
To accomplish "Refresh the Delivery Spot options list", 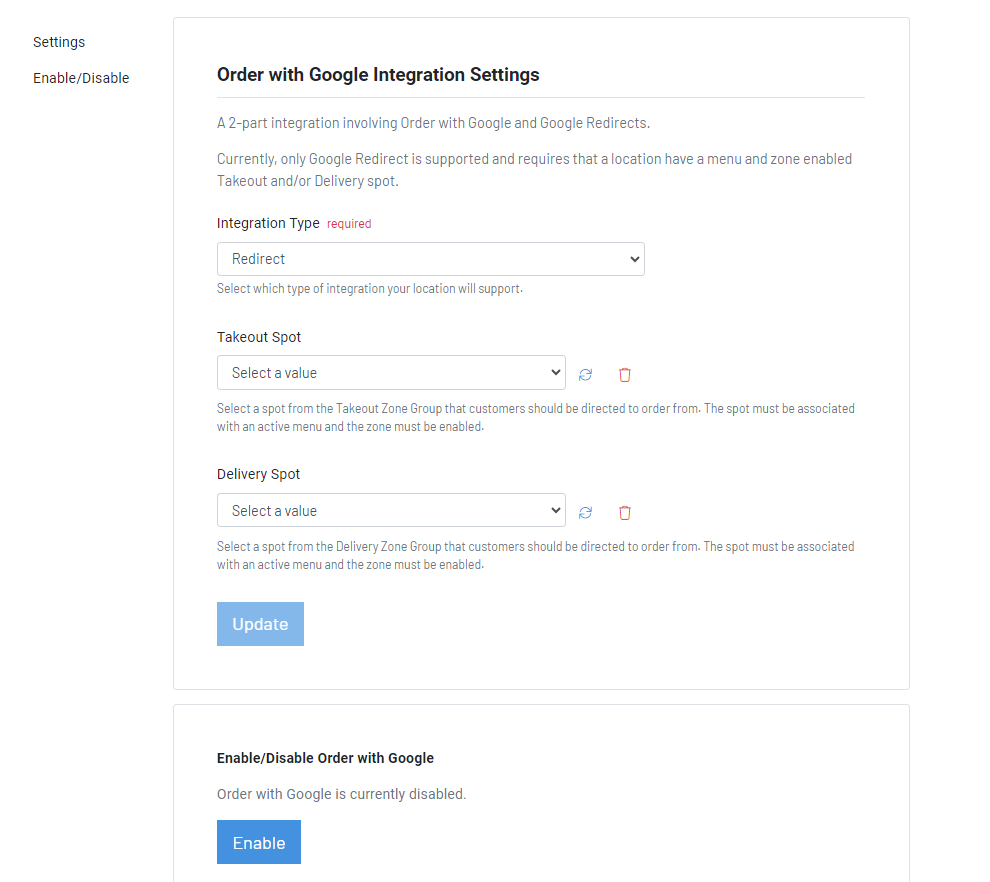I will click(x=585, y=511).
